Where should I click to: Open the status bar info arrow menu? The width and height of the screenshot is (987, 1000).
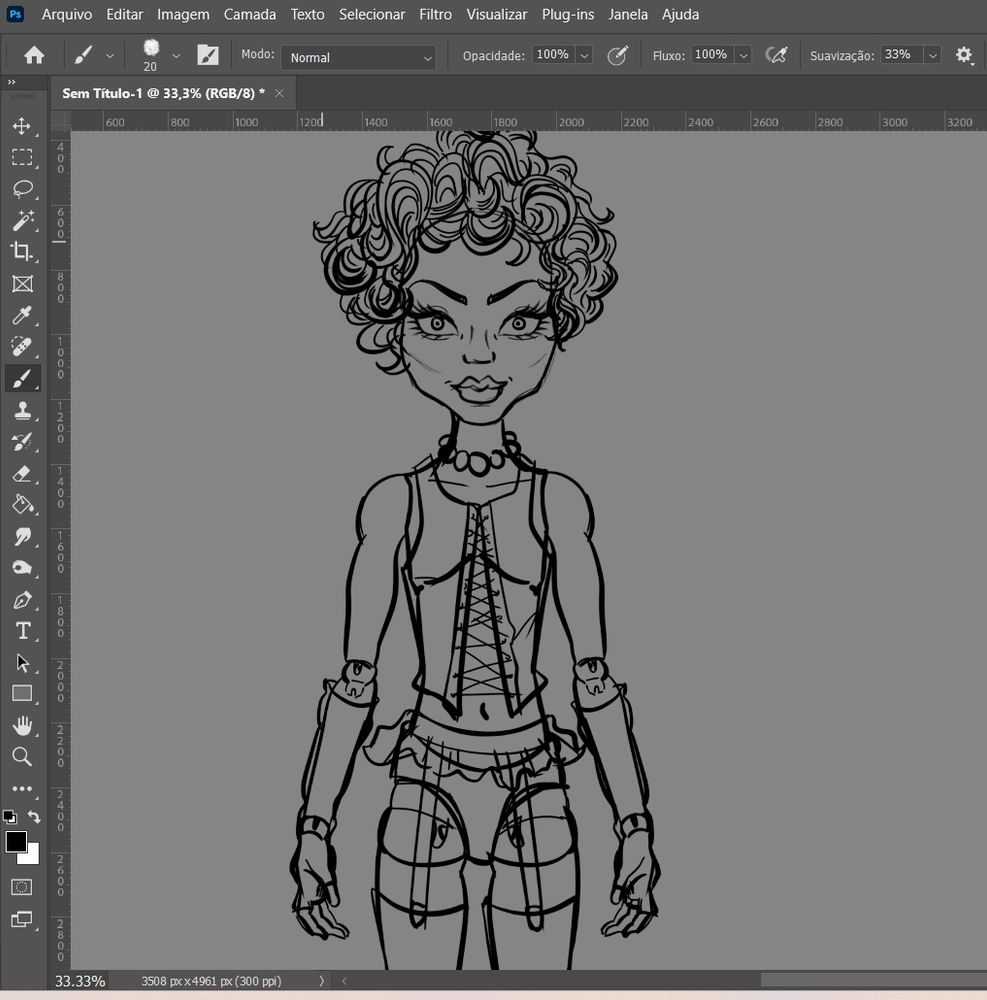(321, 981)
